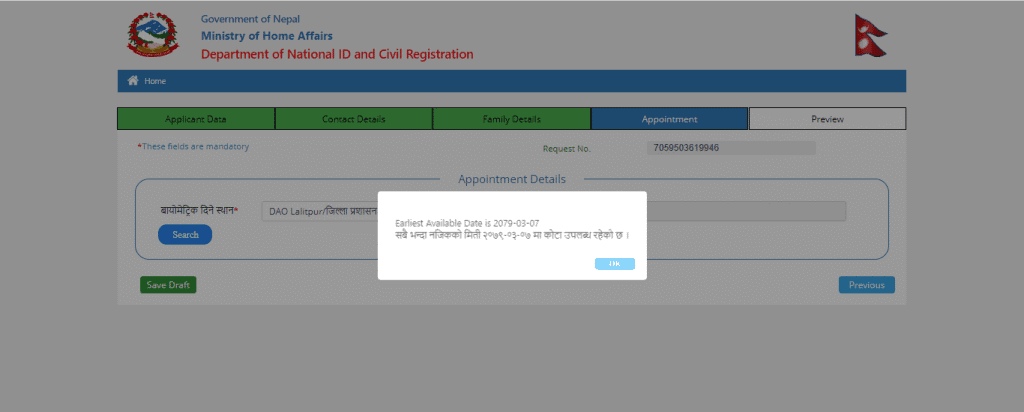
Task: Go back with the Previous button
Action: point(867,285)
